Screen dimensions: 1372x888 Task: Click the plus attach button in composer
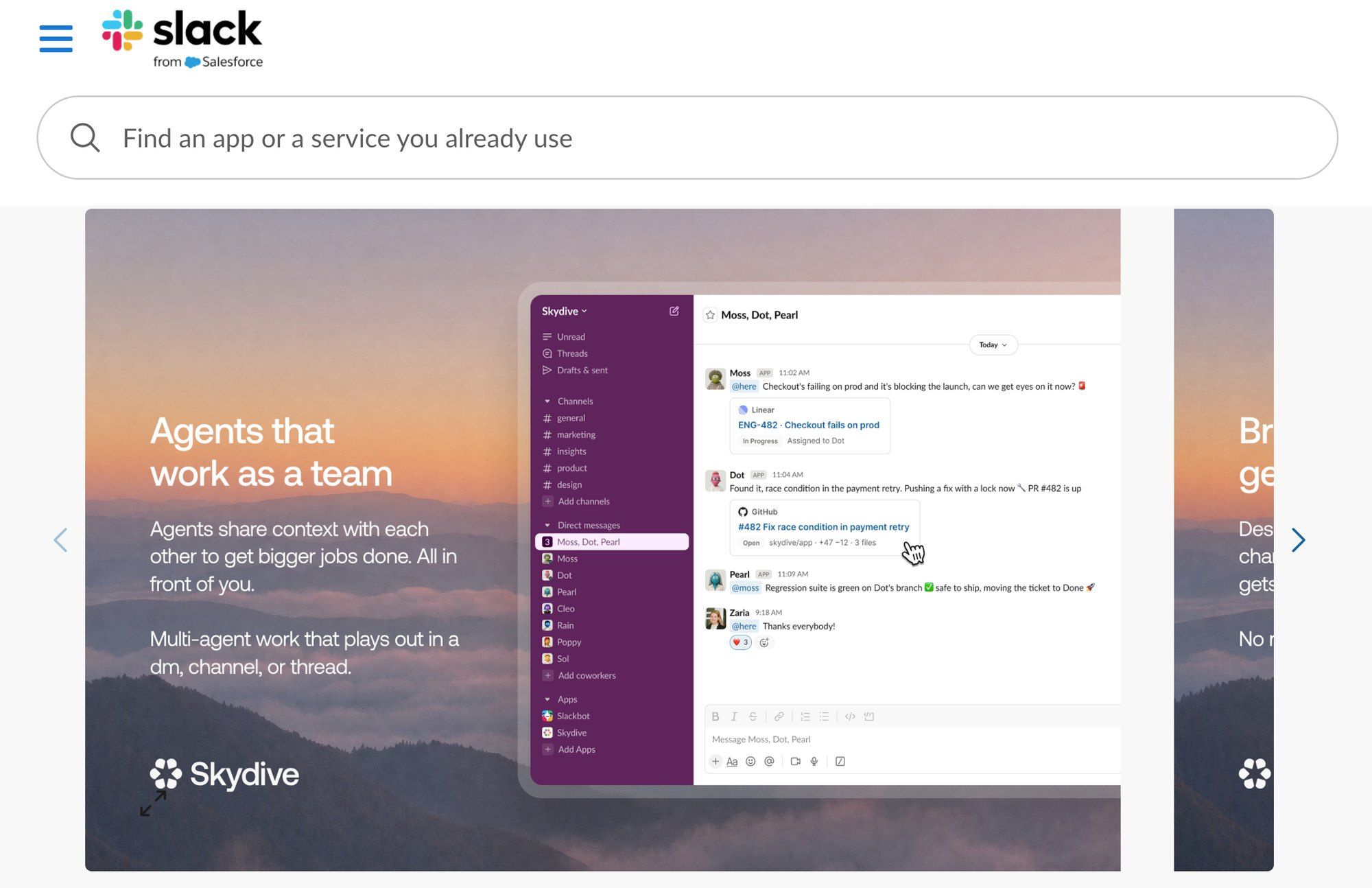point(715,762)
